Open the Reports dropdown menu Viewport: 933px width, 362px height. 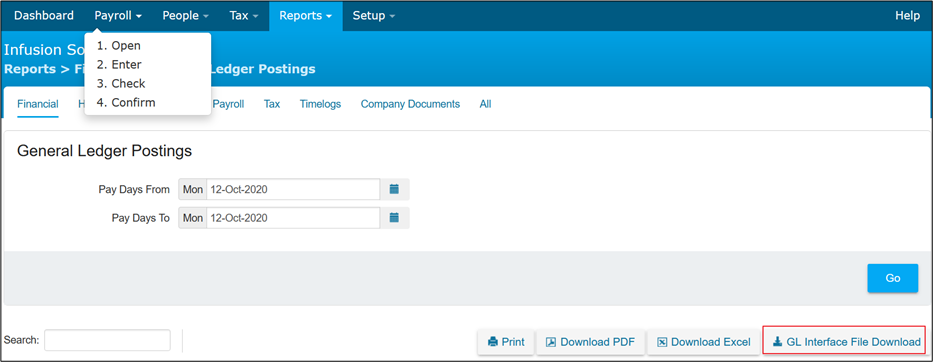pos(306,15)
